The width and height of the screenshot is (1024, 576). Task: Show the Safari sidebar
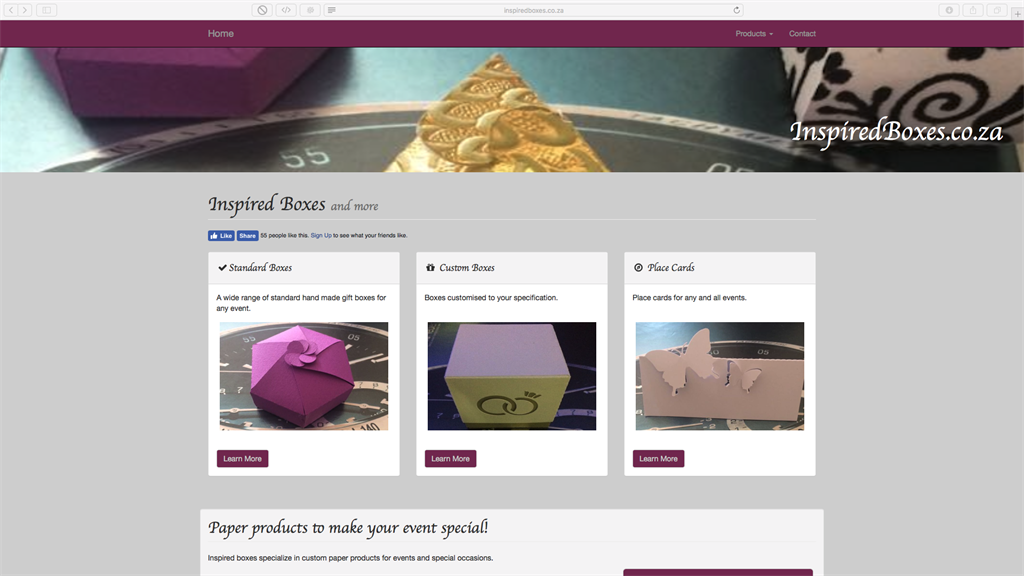(x=46, y=10)
